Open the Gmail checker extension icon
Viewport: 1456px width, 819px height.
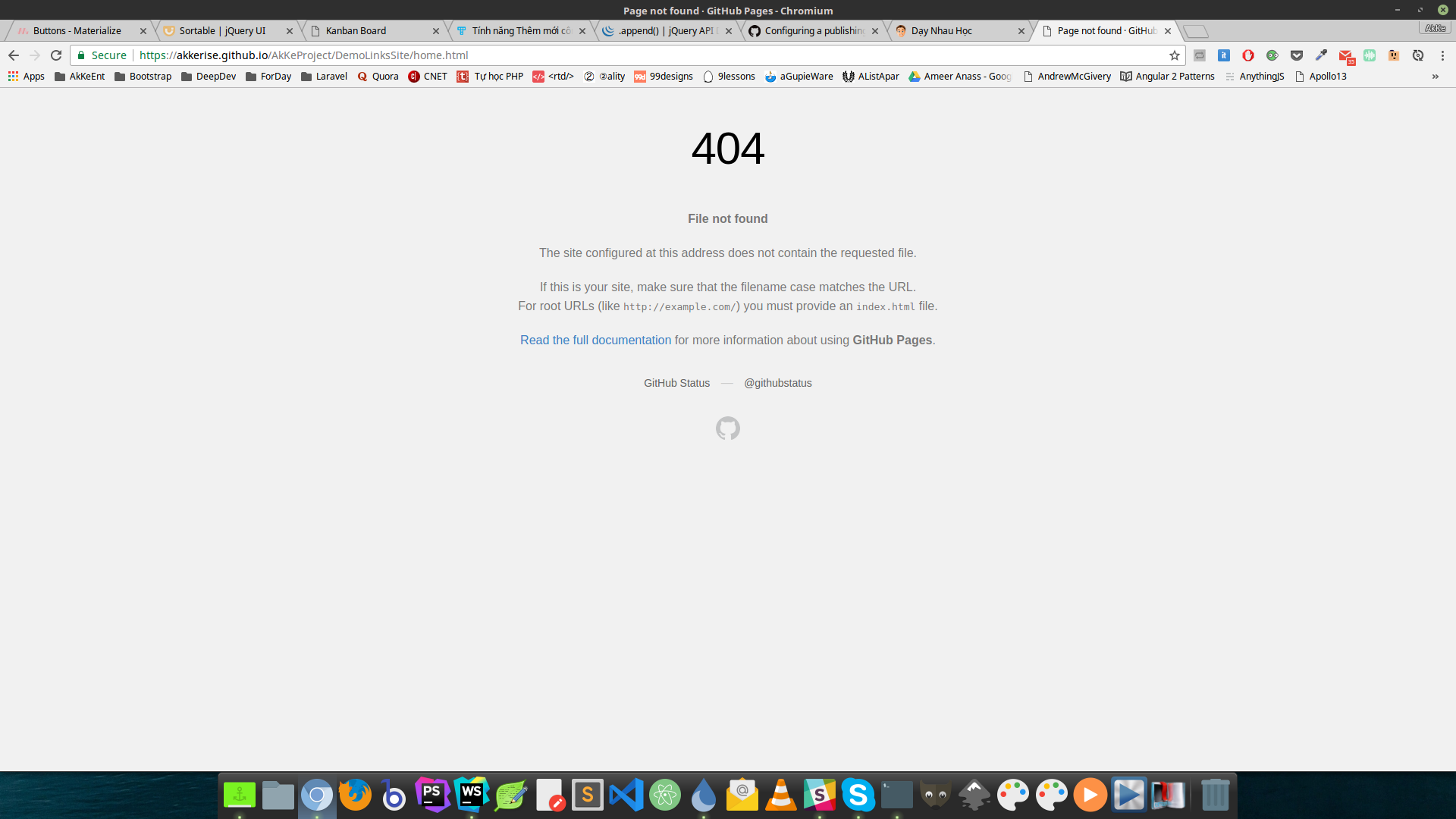tap(1345, 55)
